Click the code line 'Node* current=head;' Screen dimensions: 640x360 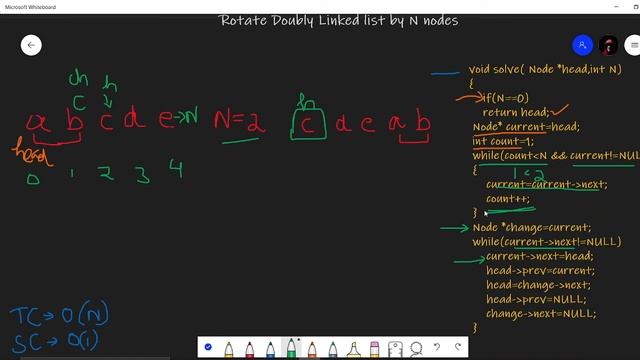click(526, 127)
